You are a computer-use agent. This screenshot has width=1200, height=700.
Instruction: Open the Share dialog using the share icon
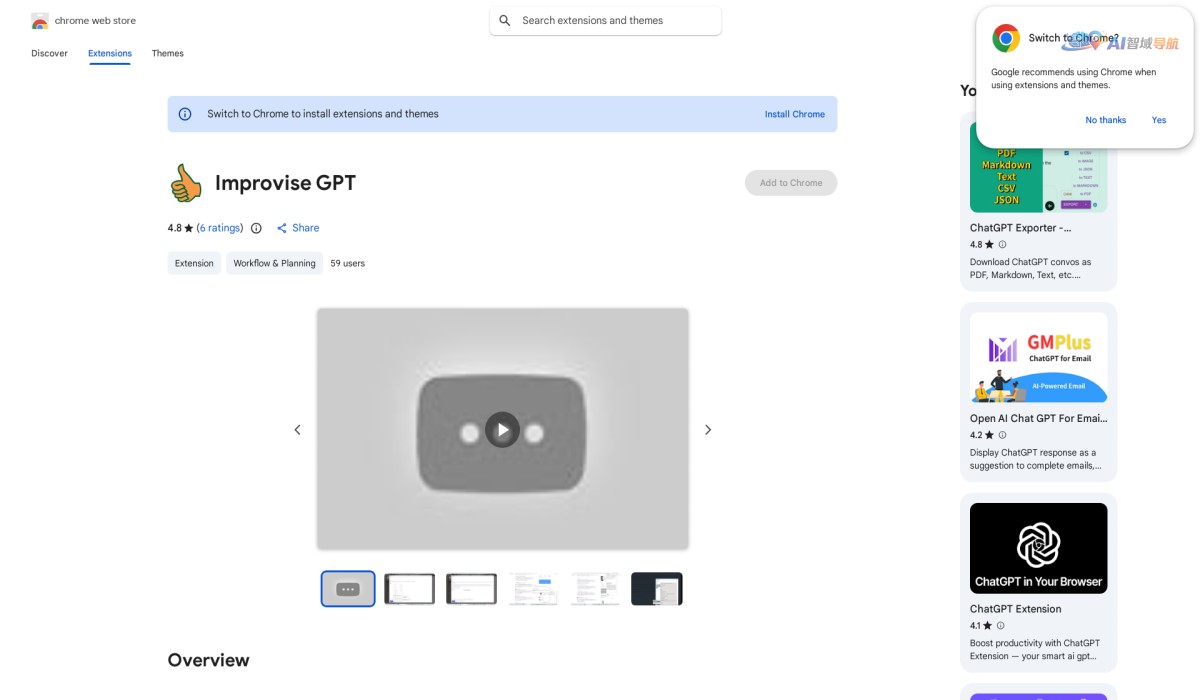pyautogui.click(x=281, y=228)
